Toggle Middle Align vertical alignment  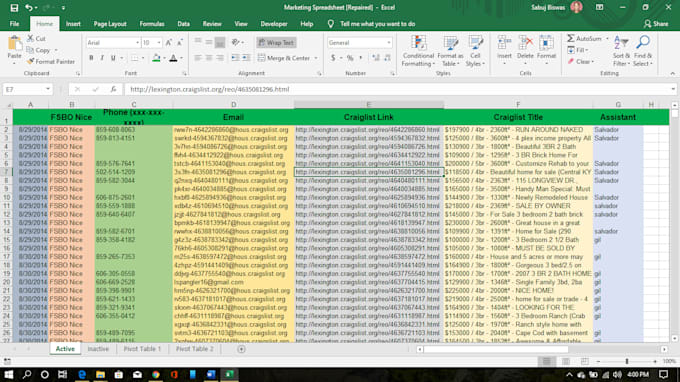tap(209, 42)
